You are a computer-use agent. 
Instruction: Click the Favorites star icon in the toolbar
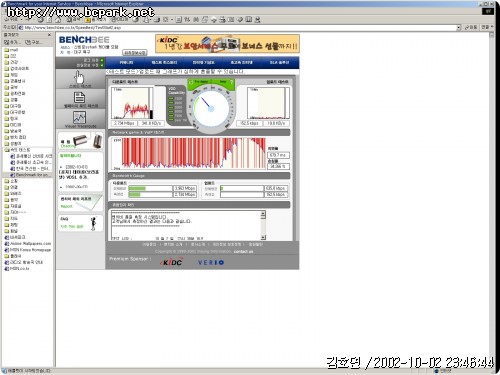pos(88,20)
